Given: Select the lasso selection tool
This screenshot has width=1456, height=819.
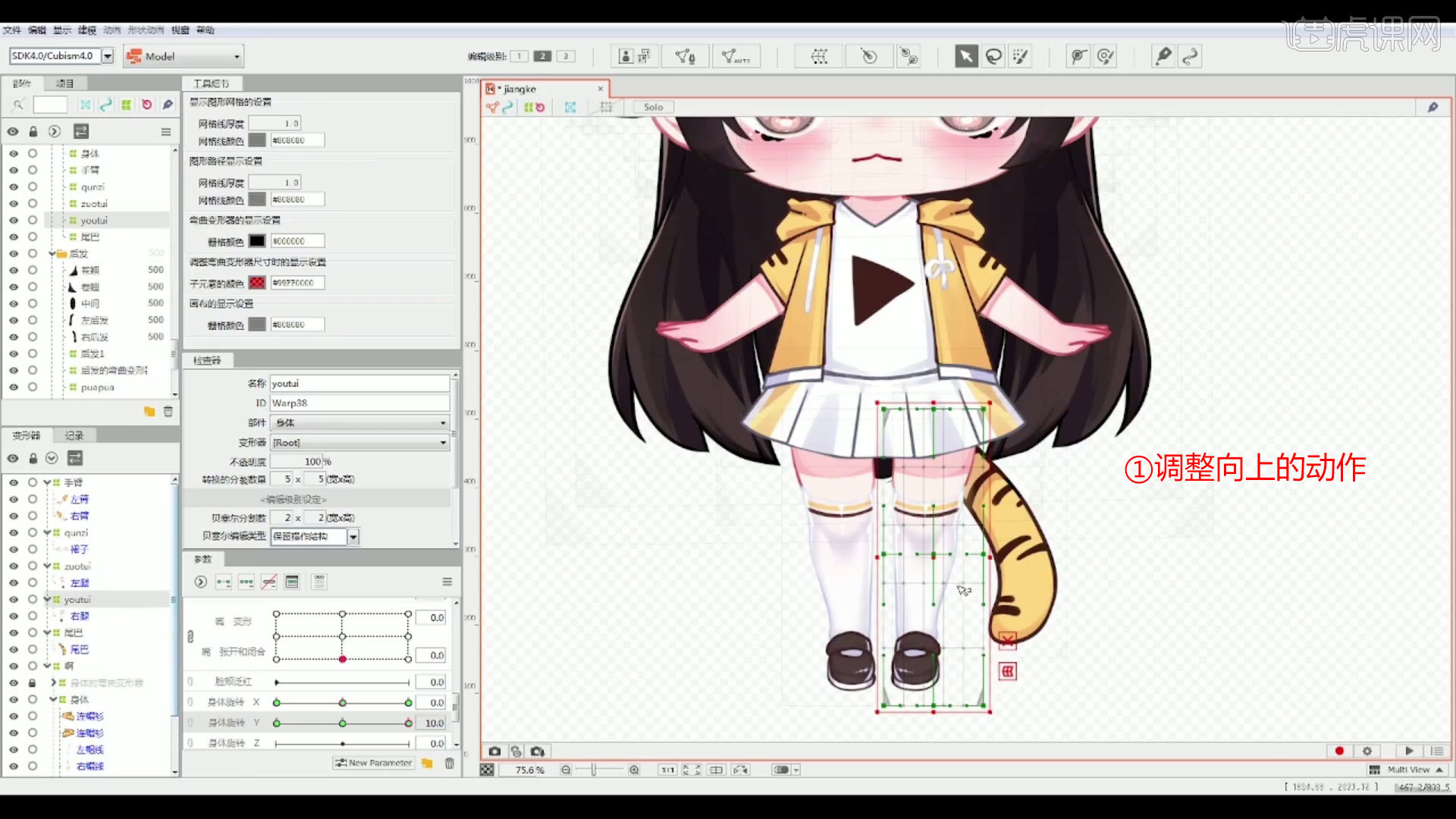Looking at the screenshot, I should coord(993,56).
